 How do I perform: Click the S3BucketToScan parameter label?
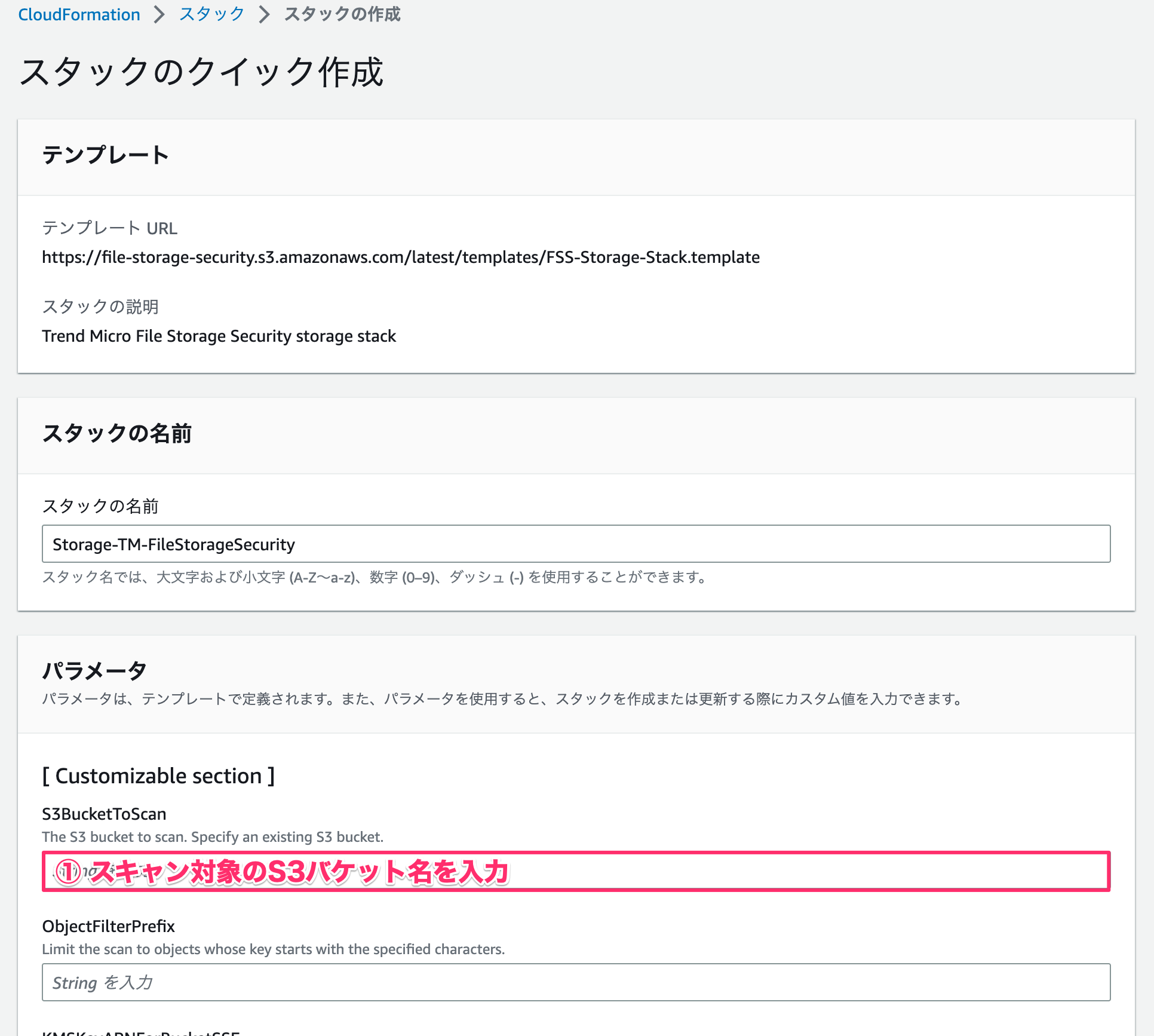pos(104,814)
